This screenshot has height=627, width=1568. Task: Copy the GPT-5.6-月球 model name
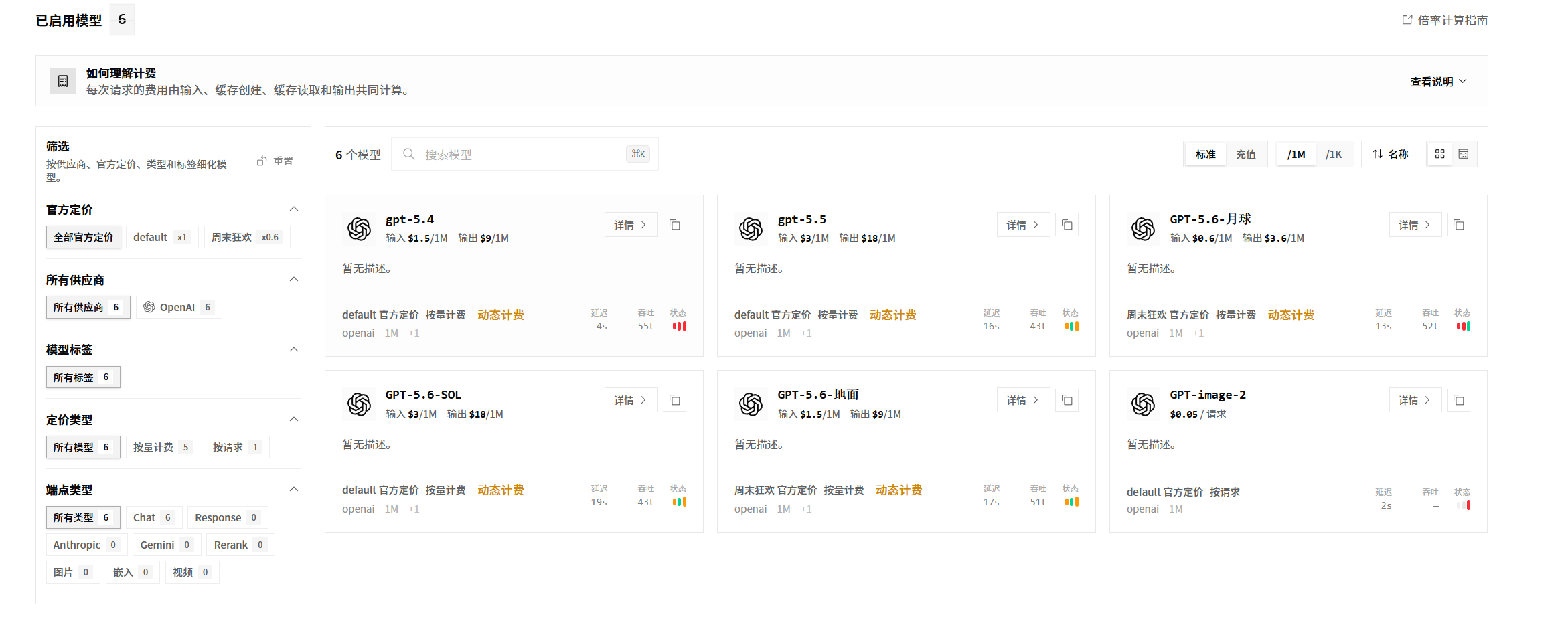pos(1459,225)
